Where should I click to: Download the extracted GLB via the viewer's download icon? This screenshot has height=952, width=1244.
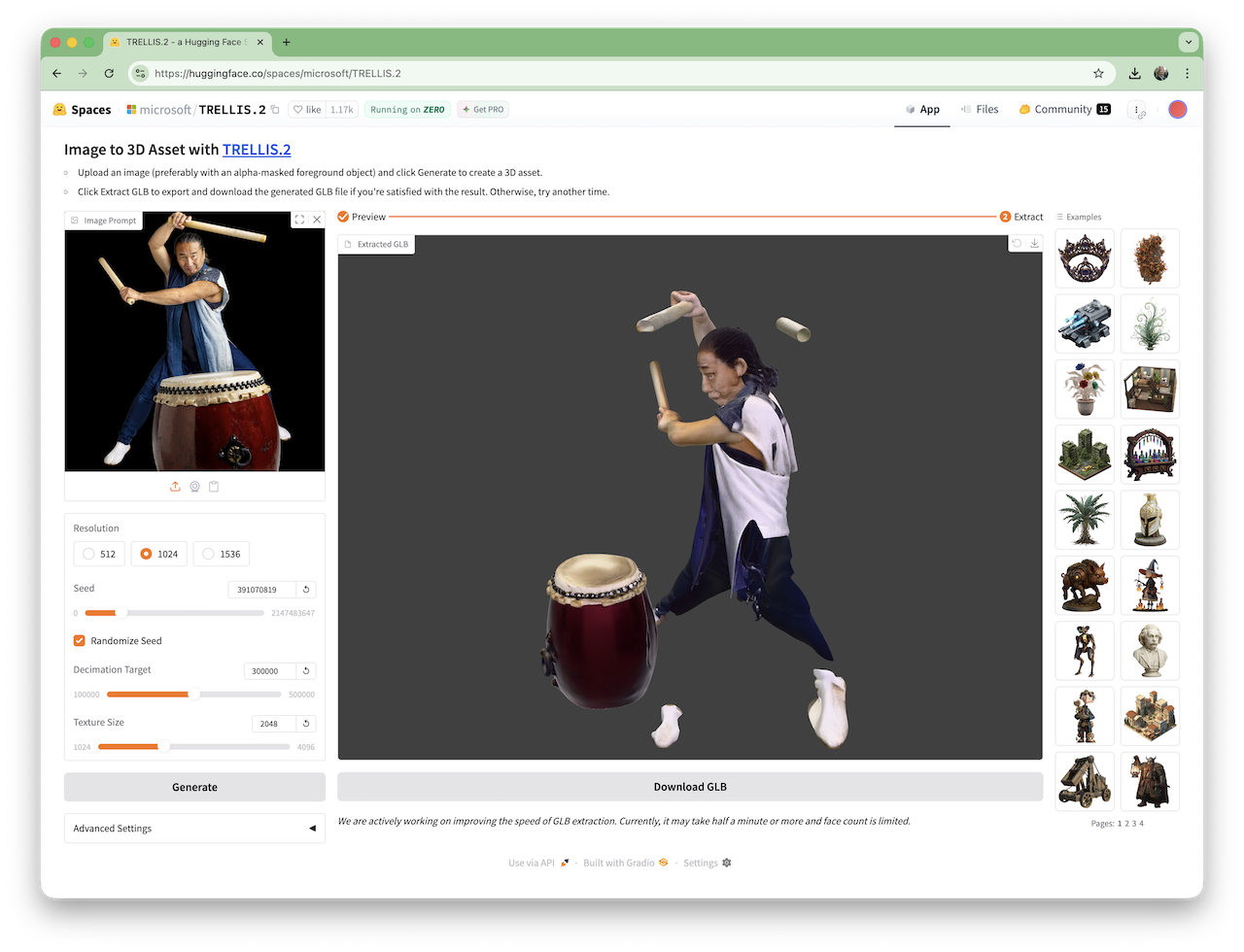click(1034, 244)
